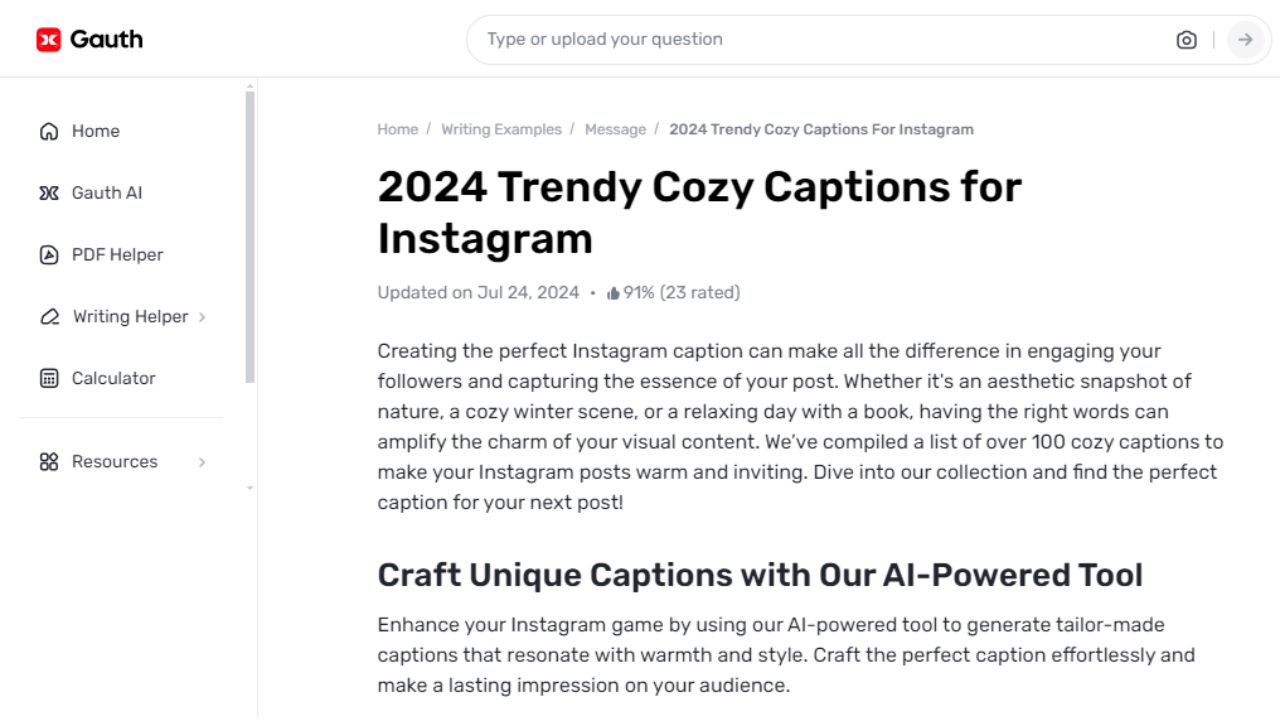Open the camera icon to upload a question

coord(1186,39)
